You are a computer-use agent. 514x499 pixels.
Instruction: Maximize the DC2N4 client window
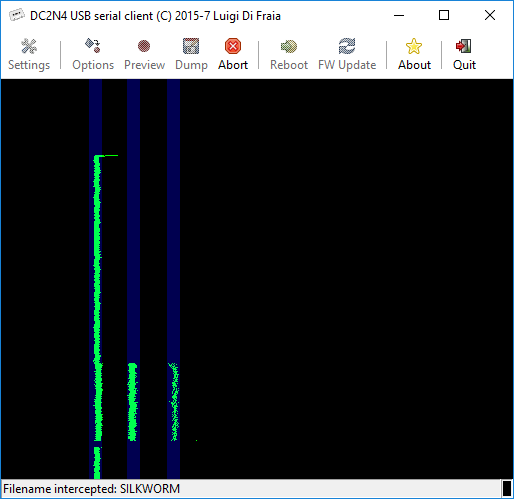coord(444,15)
